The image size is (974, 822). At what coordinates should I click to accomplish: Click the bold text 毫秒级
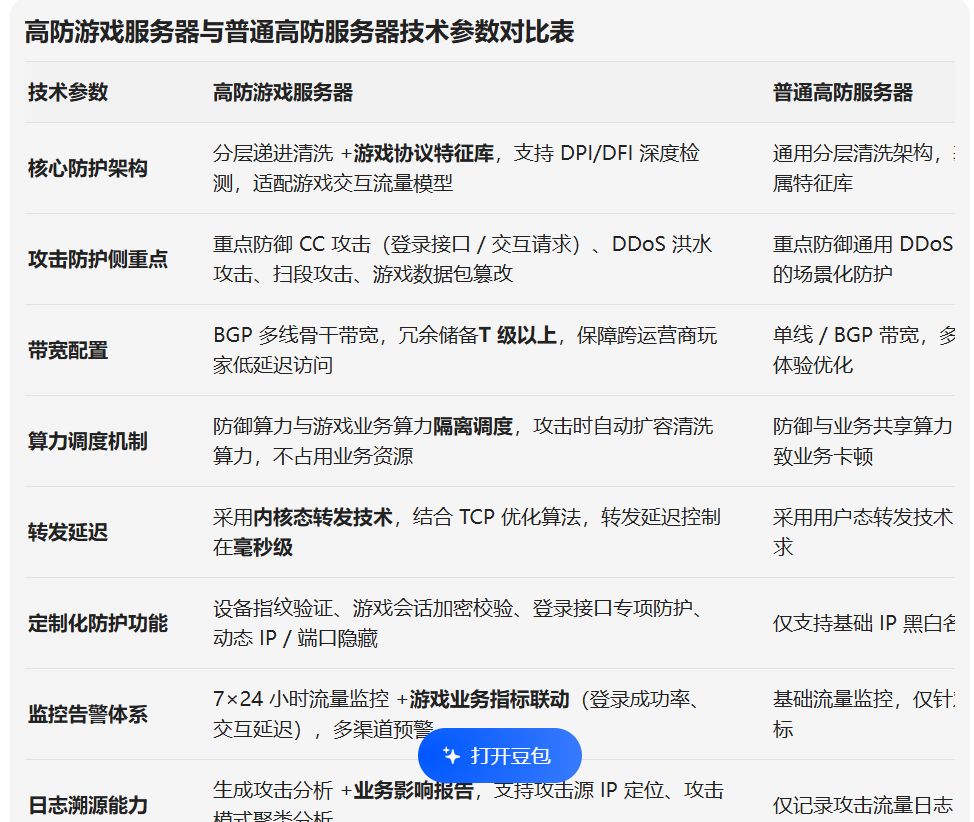point(263,547)
